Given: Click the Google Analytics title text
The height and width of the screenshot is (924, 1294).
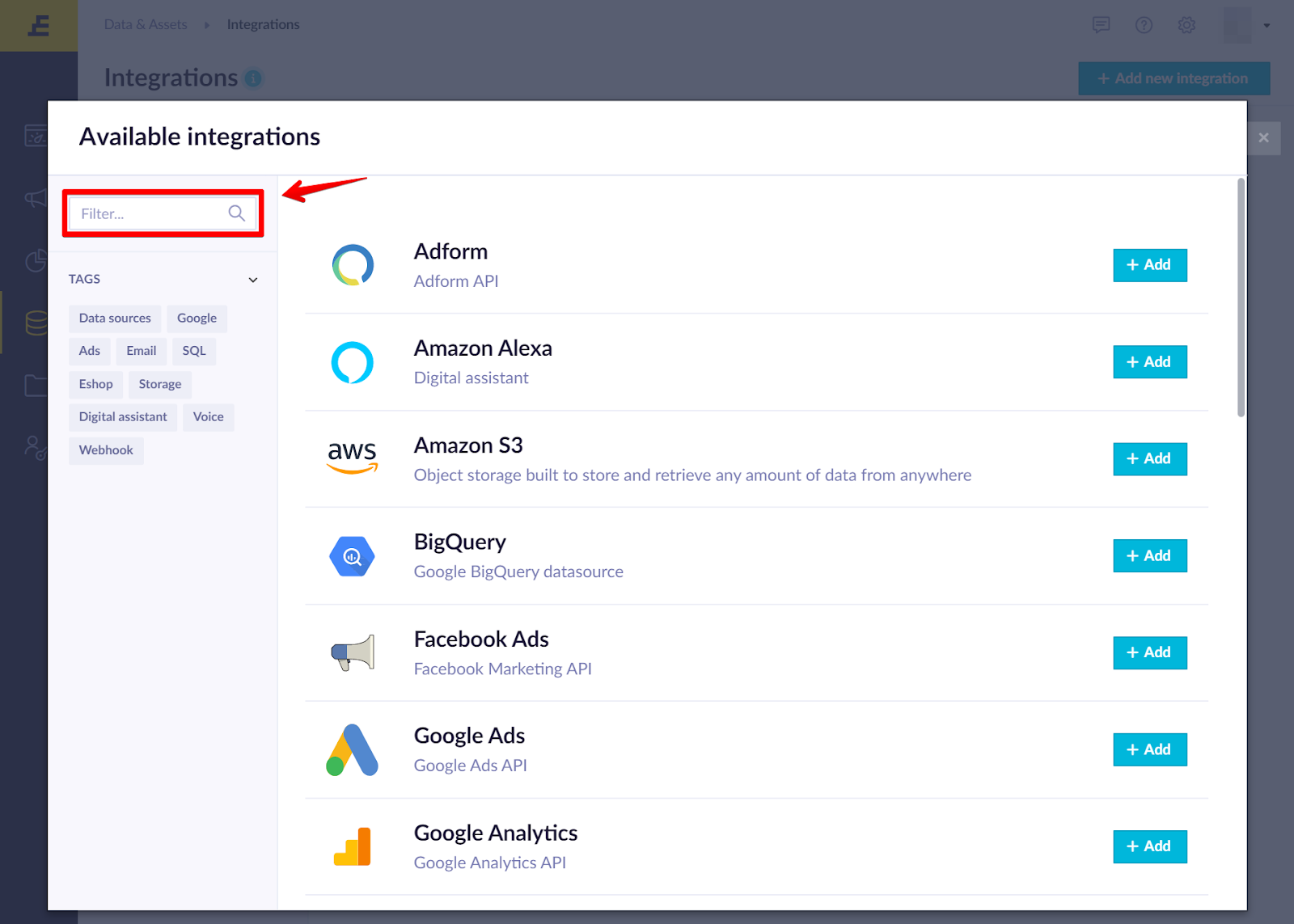Looking at the screenshot, I should [496, 833].
